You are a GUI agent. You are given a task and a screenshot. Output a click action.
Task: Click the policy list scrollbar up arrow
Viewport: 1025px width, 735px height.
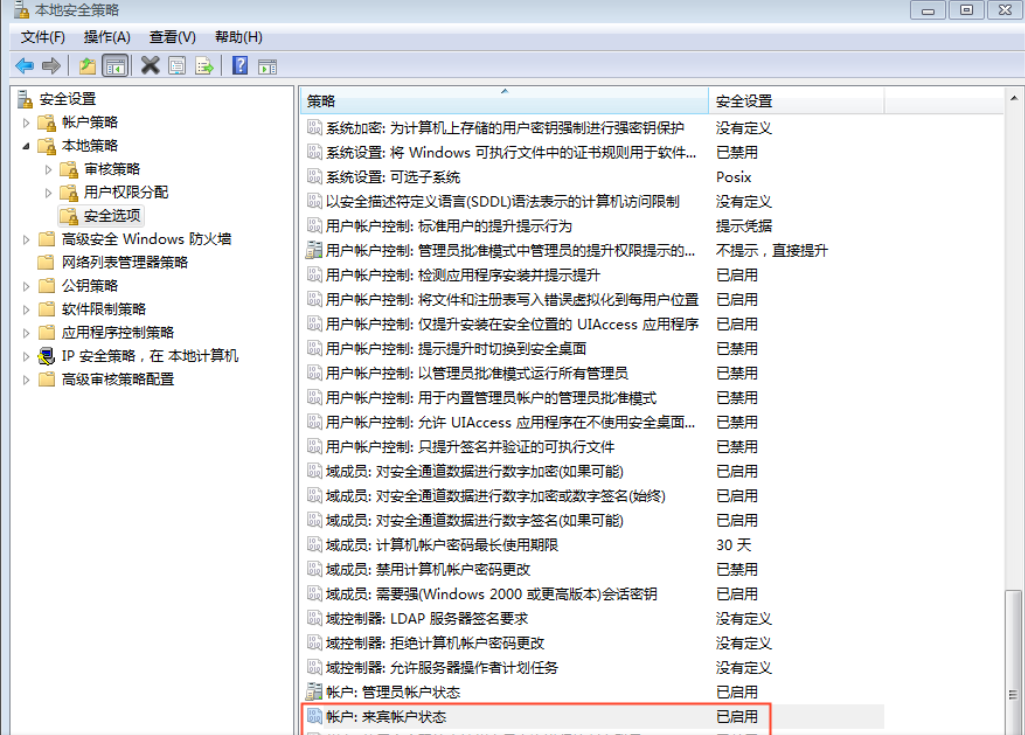pos(1013,98)
